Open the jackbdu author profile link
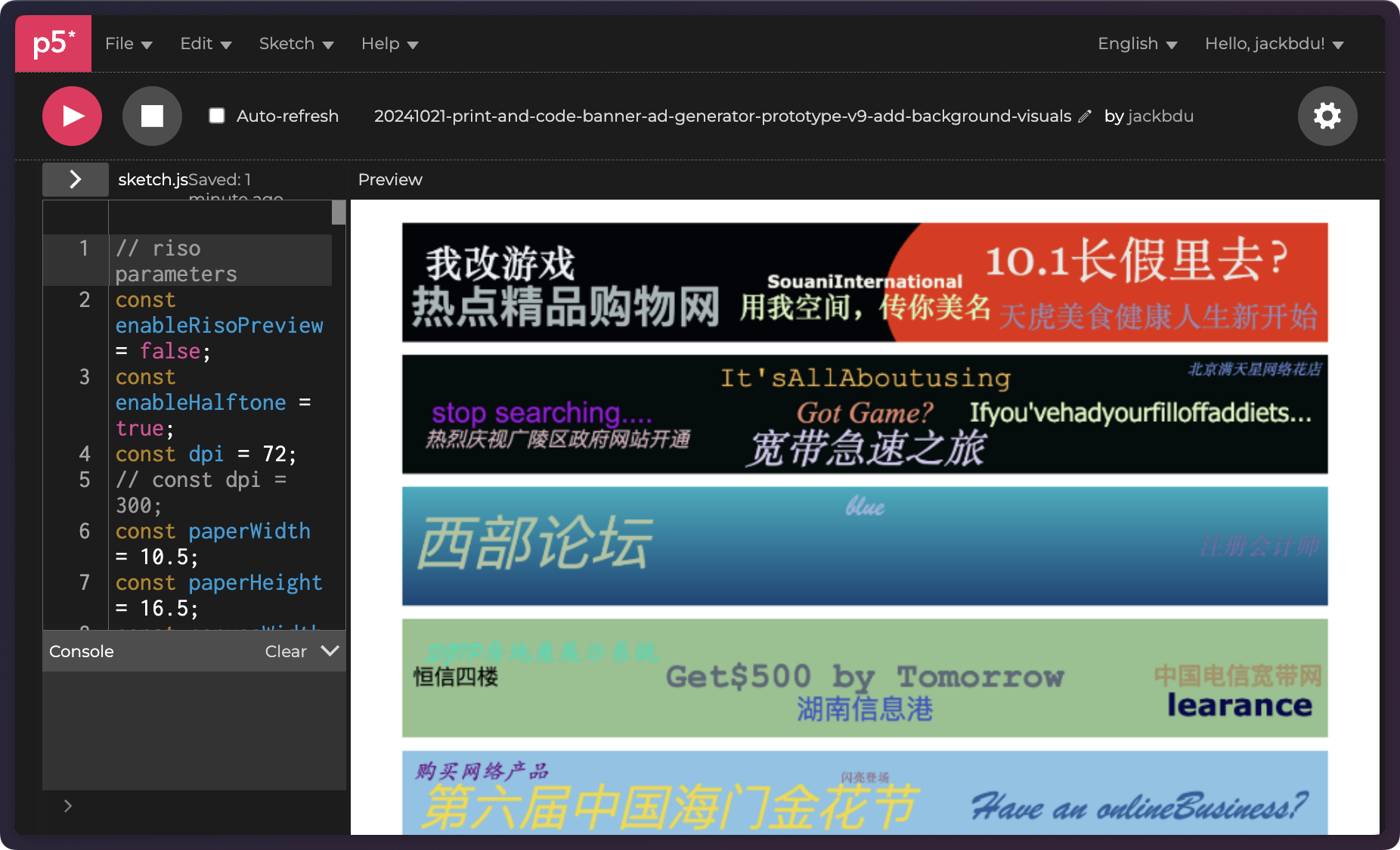The height and width of the screenshot is (850, 1400). (x=1160, y=116)
